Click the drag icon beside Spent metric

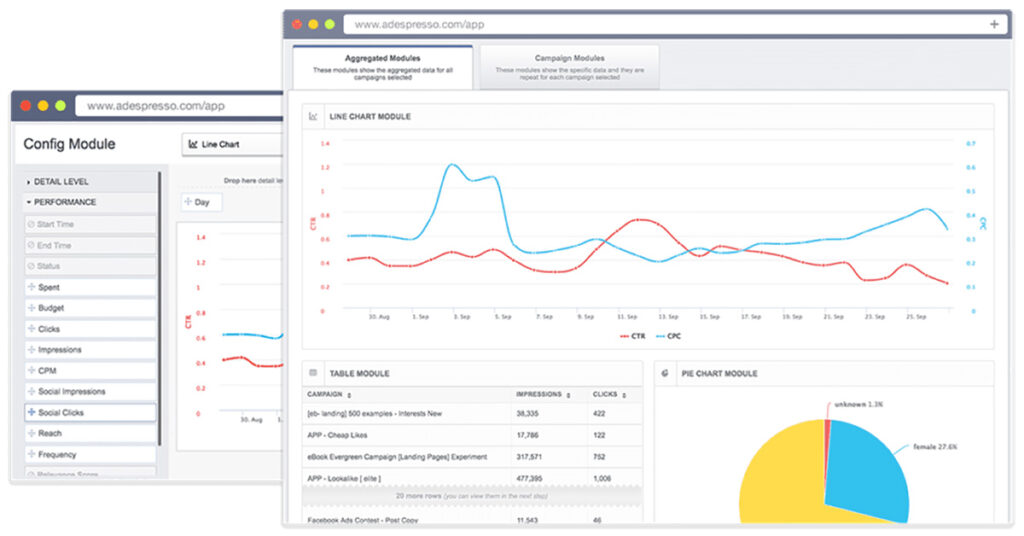coord(31,287)
